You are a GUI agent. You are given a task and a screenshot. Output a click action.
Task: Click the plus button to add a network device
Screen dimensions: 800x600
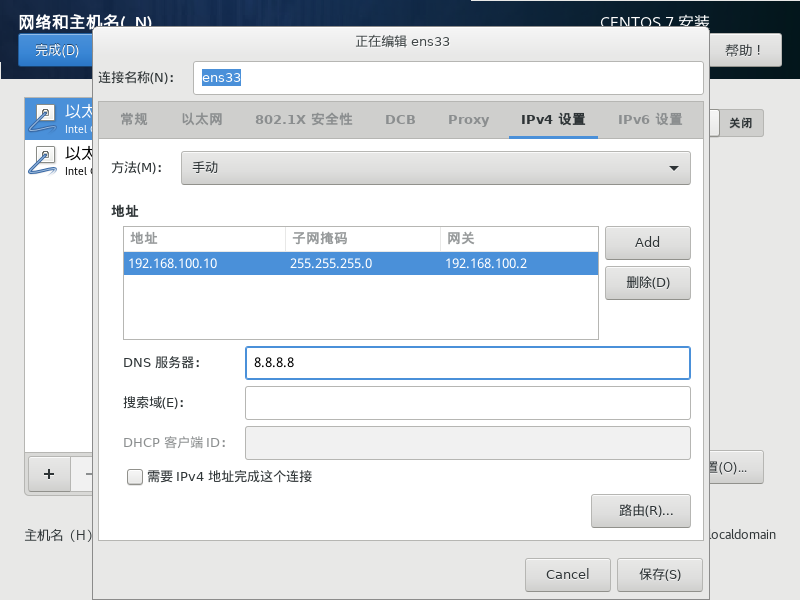(49, 474)
